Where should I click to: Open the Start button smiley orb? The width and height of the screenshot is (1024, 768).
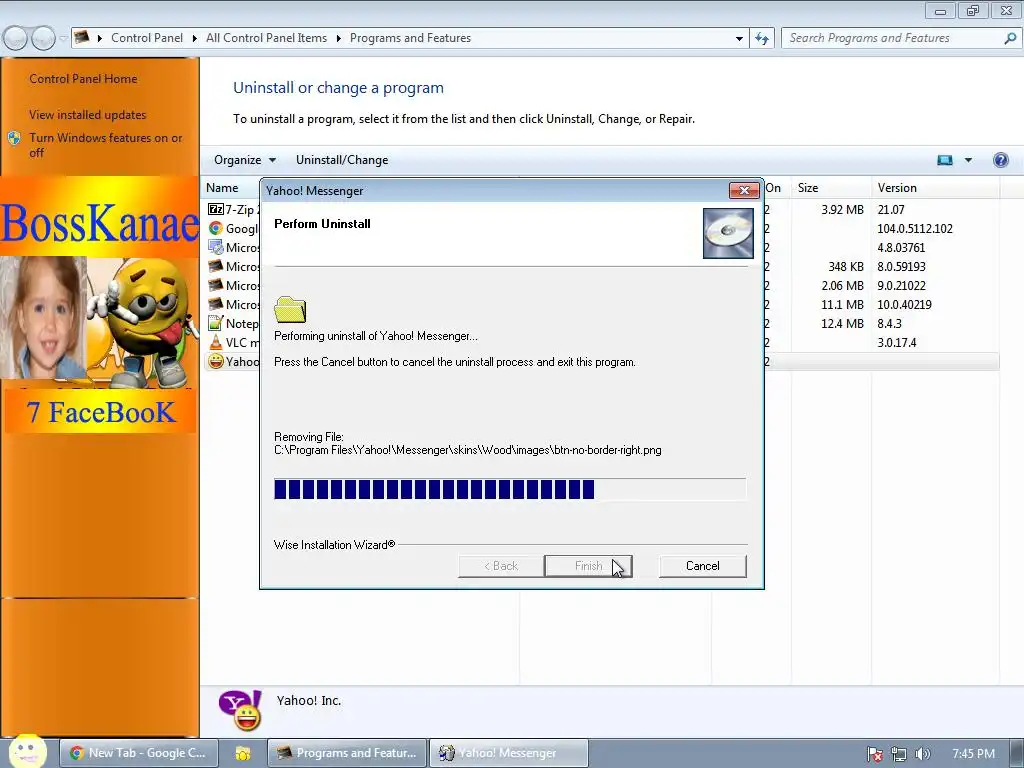click(x=27, y=752)
